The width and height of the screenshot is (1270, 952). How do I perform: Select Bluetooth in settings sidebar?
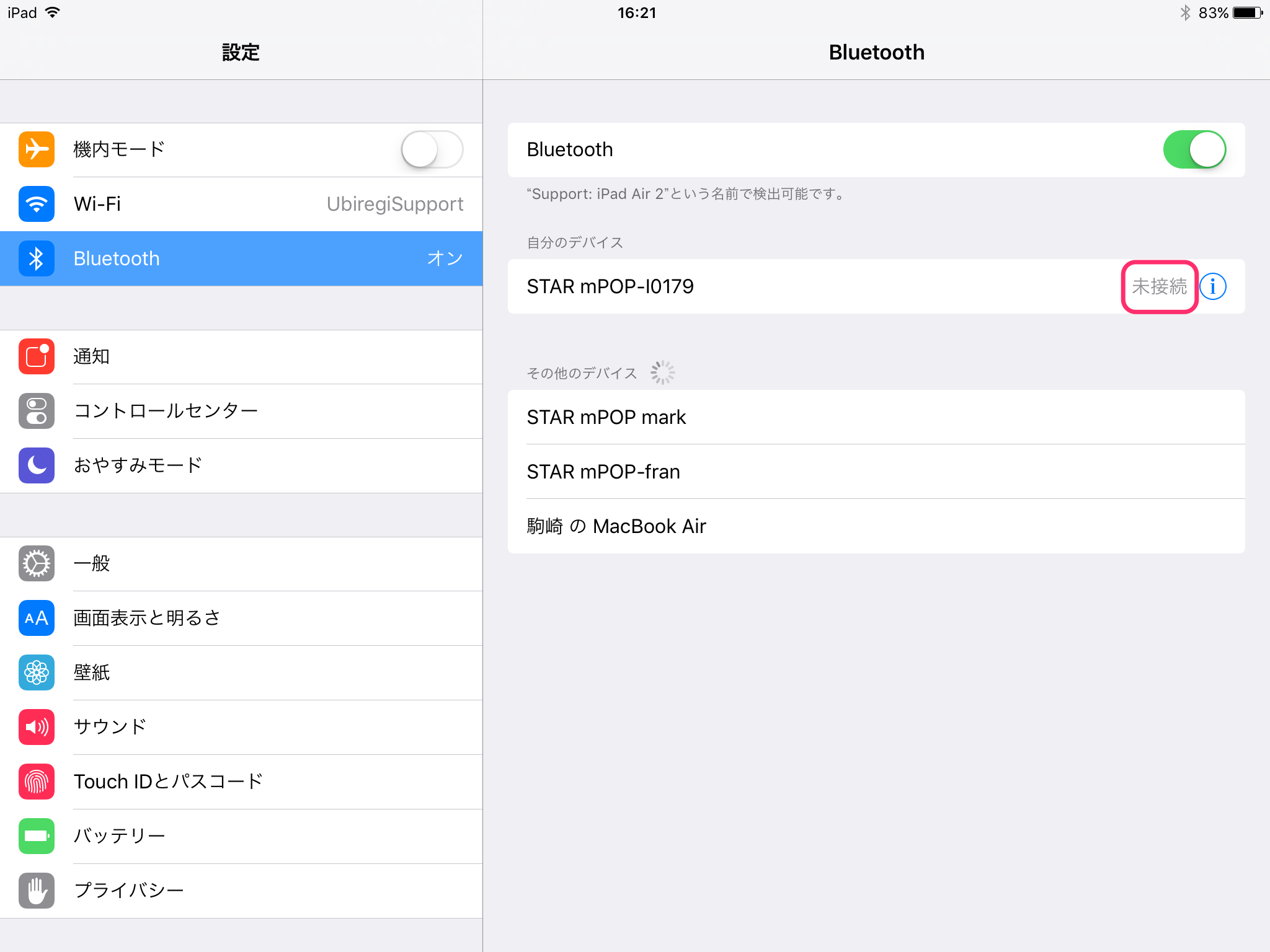click(x=241, y=258)
